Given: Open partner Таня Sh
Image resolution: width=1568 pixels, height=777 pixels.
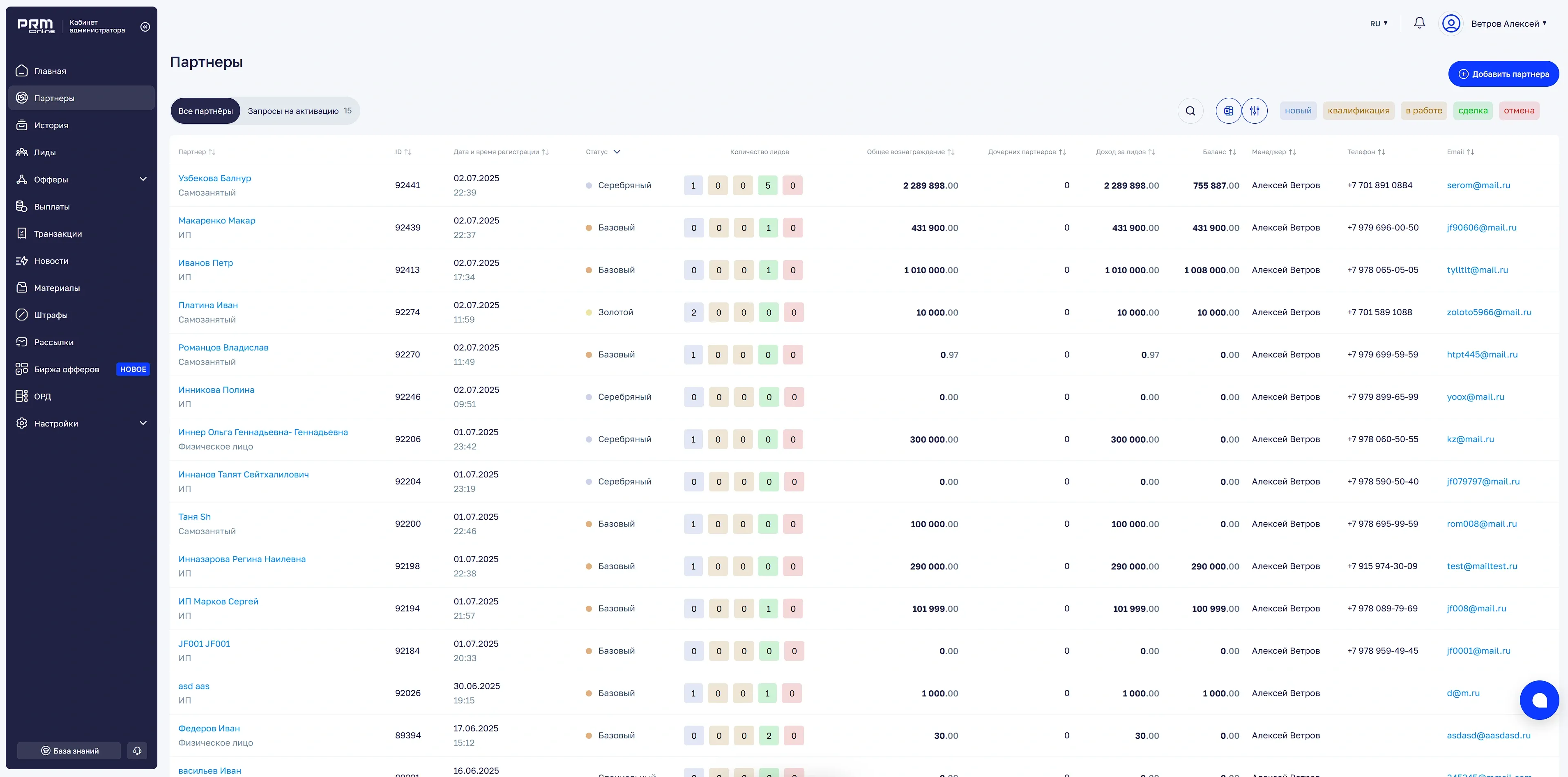Looking at the screenshot, I should pos(194,516).
